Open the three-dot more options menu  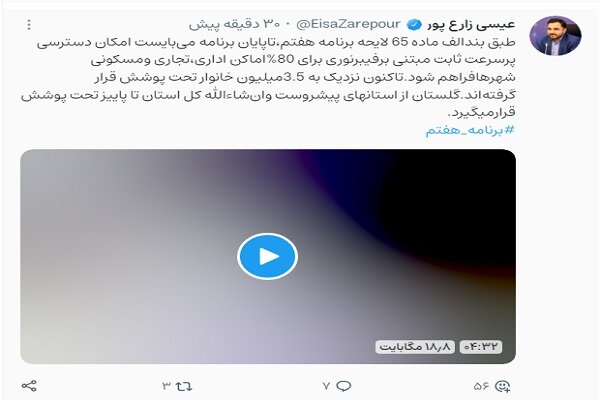click(x=29, y=25)
